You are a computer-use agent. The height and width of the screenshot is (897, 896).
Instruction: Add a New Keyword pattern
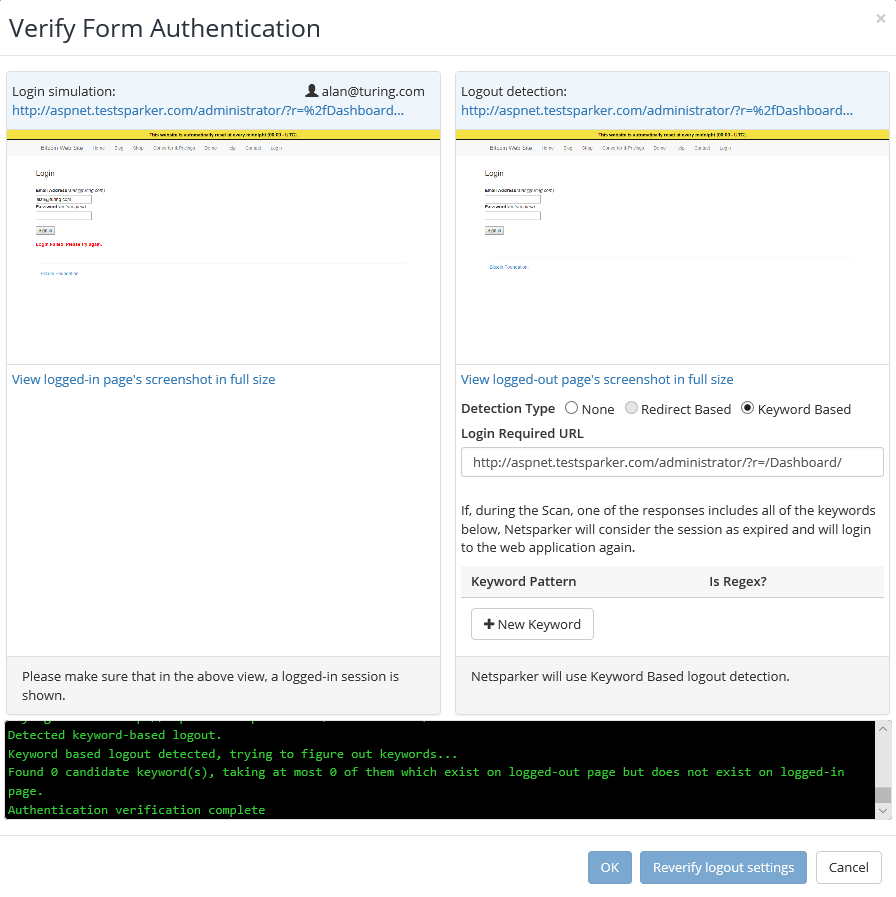tap(532, 624)
